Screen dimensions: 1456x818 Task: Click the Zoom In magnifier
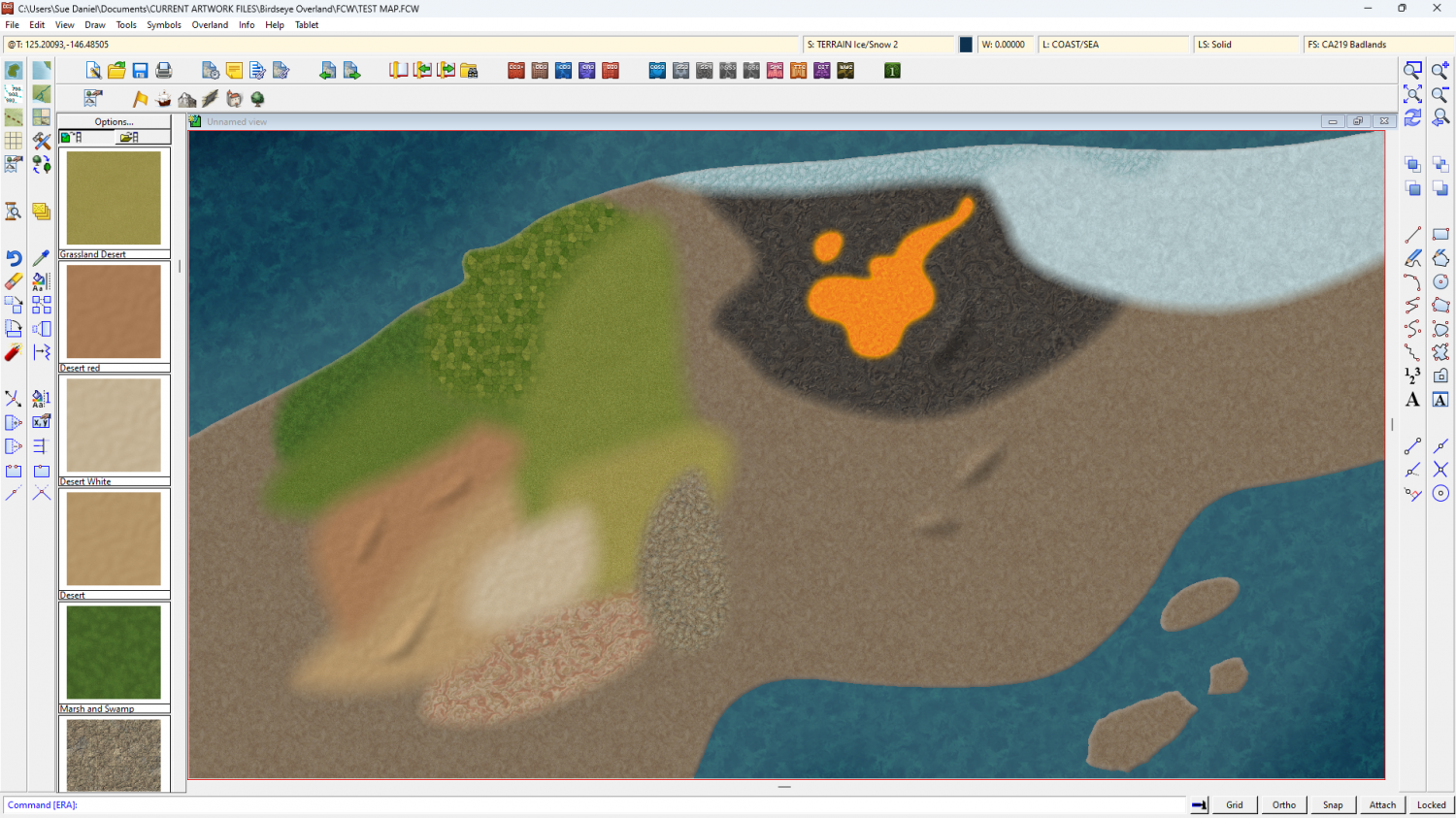1440,71
